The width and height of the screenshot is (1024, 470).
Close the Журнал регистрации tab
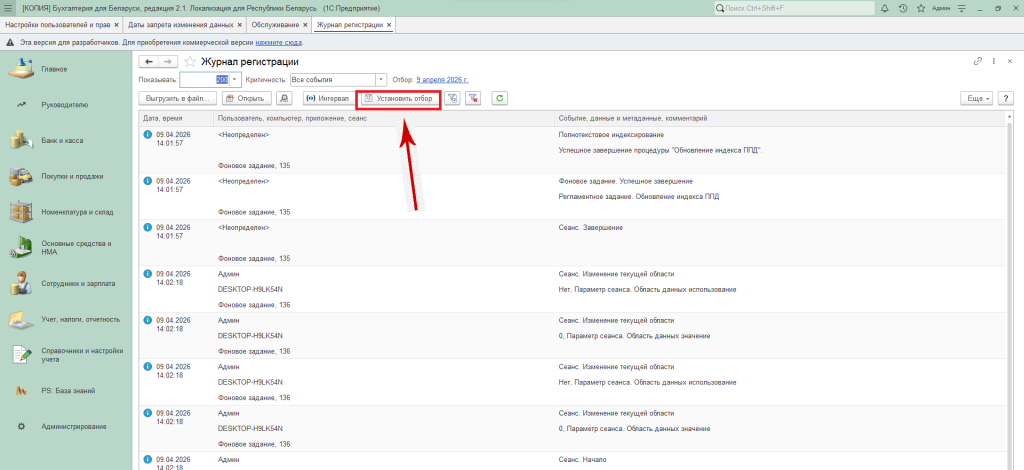[389, 24]
